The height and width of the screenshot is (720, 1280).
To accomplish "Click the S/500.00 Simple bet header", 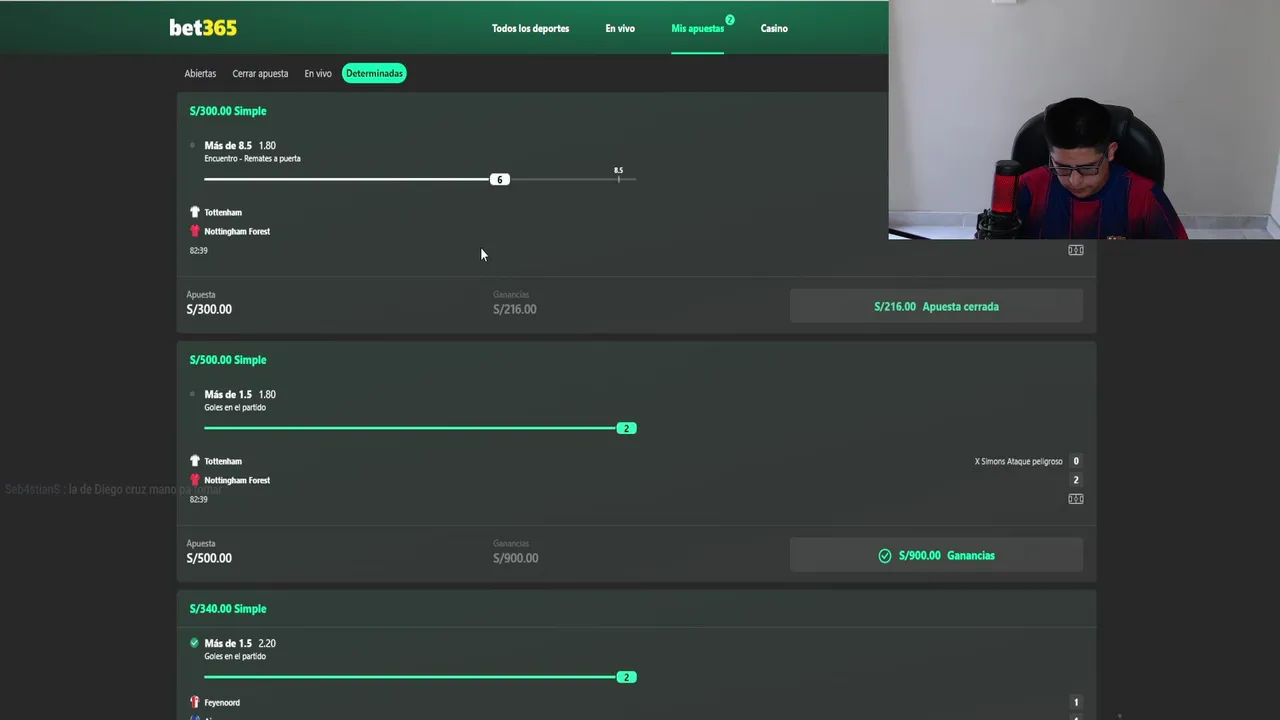I will 228,360.
